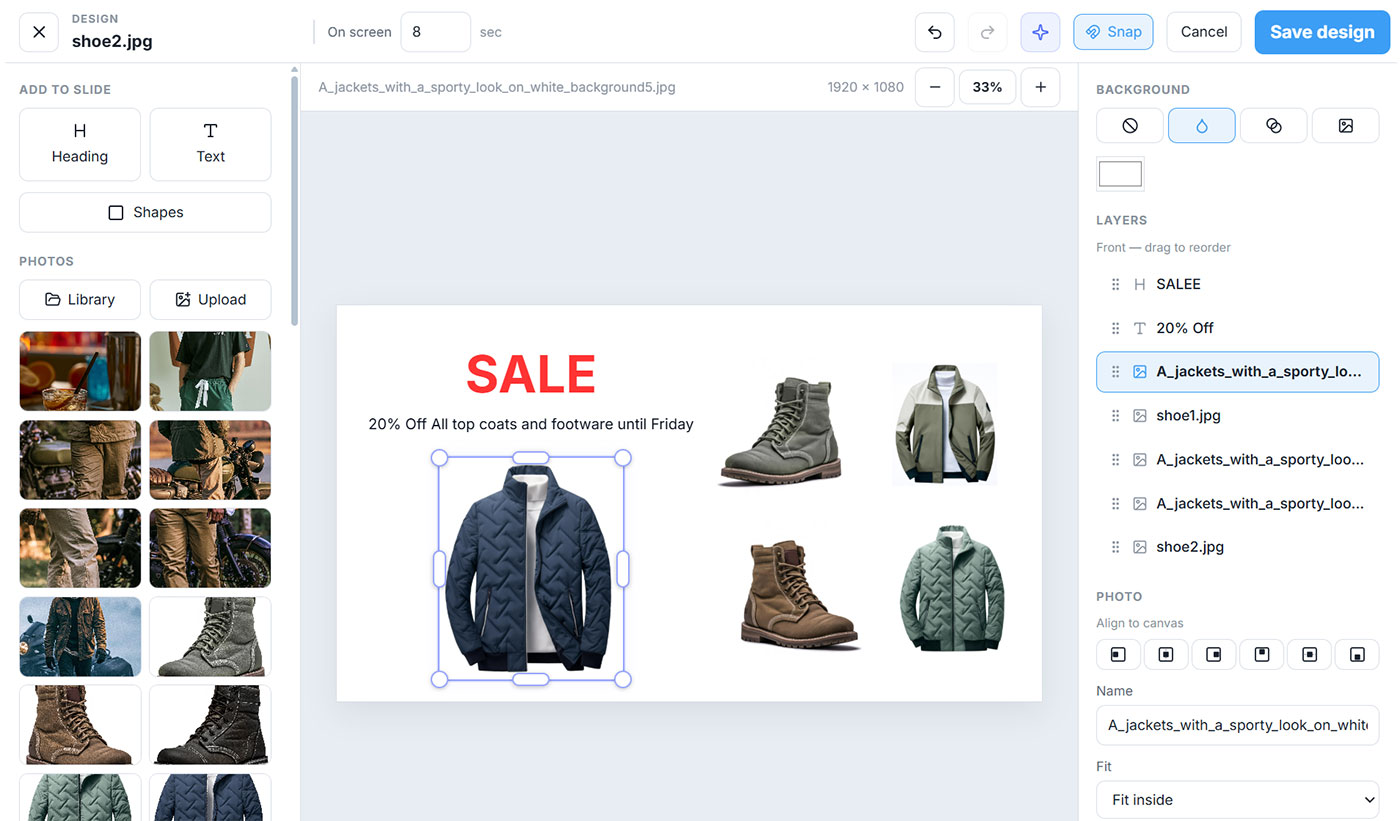Align photo to canvas horizontal center
Screen dimensions: 1400x821
tap(1166, 654)
